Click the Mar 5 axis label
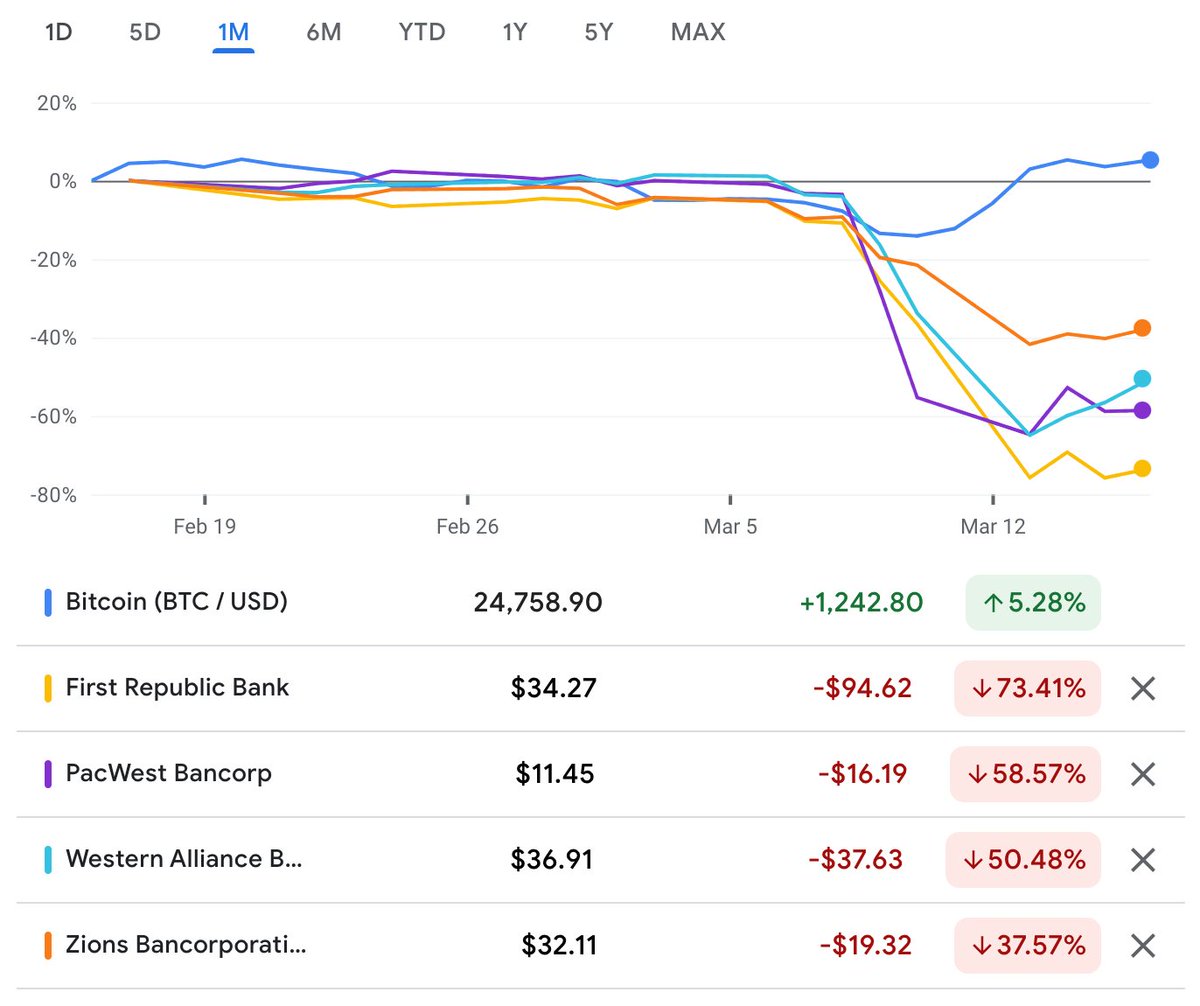1200x1006 pixels. [x=730, y=525]
